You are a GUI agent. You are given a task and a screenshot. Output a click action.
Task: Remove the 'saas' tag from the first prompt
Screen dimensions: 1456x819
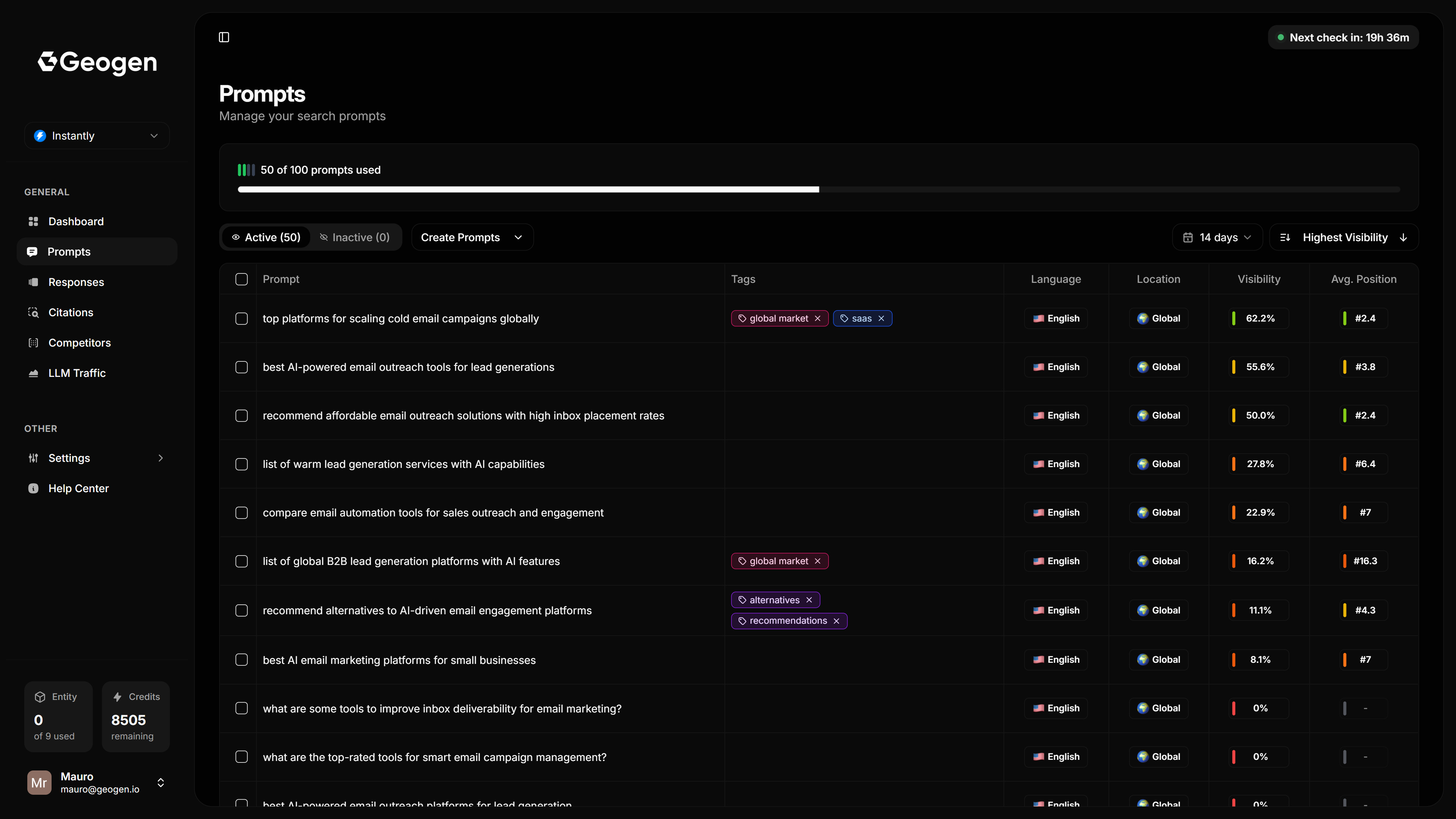click(882, 318)
